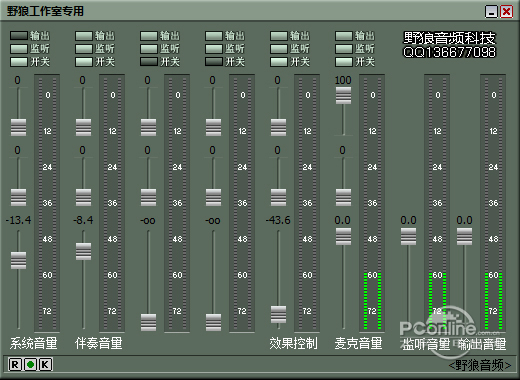Click the 系统音量 middle small slider handle

18,198
